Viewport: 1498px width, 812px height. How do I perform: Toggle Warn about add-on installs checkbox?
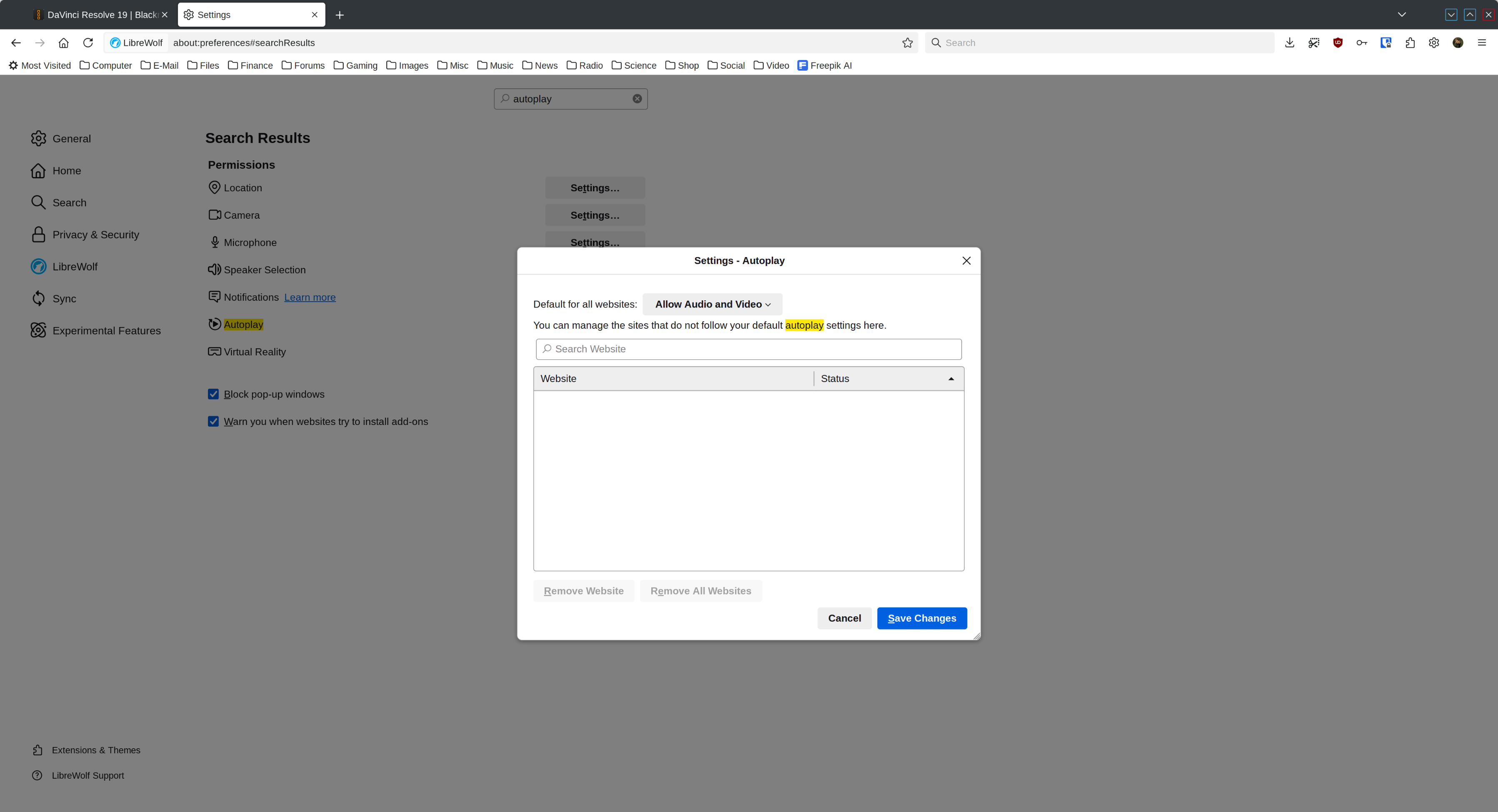coord(213,421)
